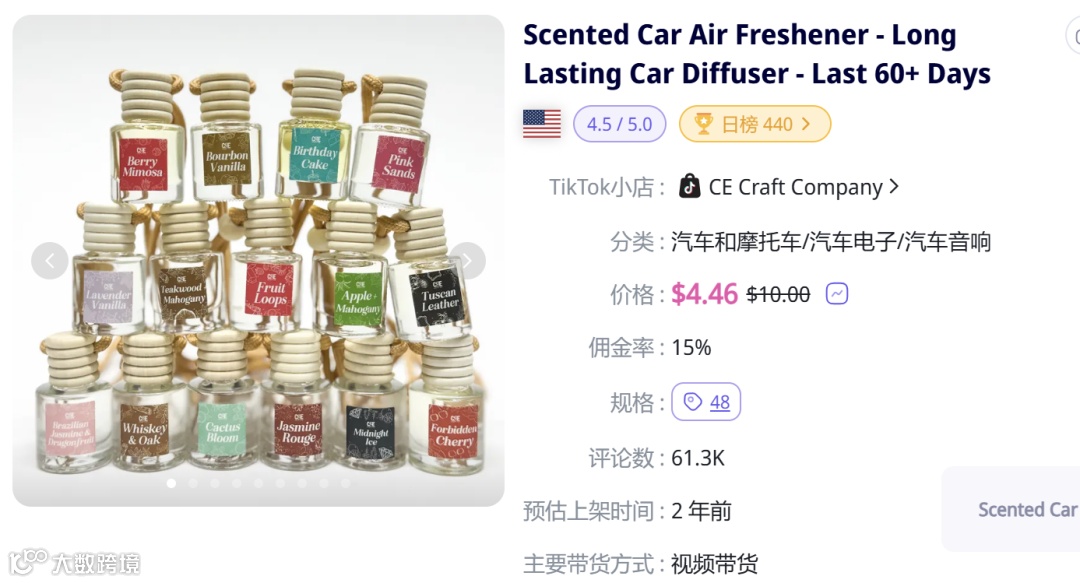The width and height of the screenshot is (1080, 583).
Task: Open the price trend chart icon
Action: point(836,294)
